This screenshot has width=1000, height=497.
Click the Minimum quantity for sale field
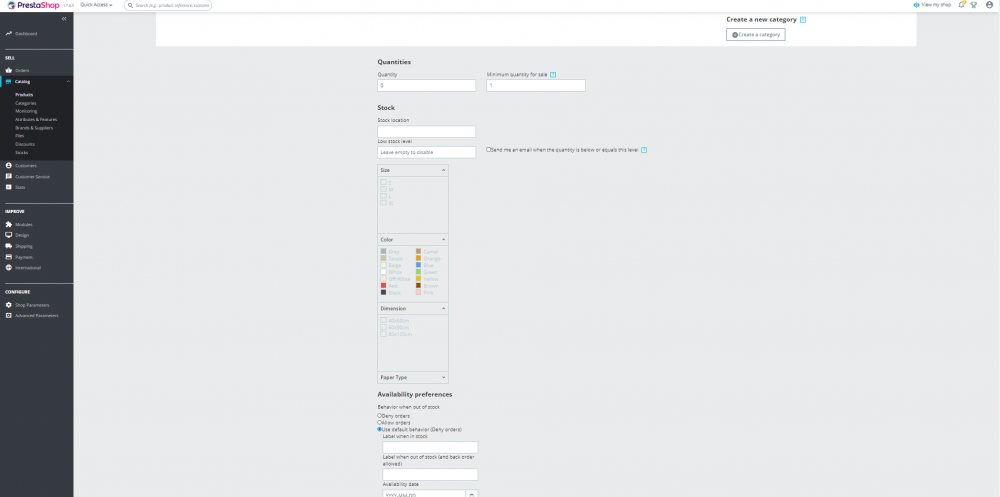[x=536, y=85]
